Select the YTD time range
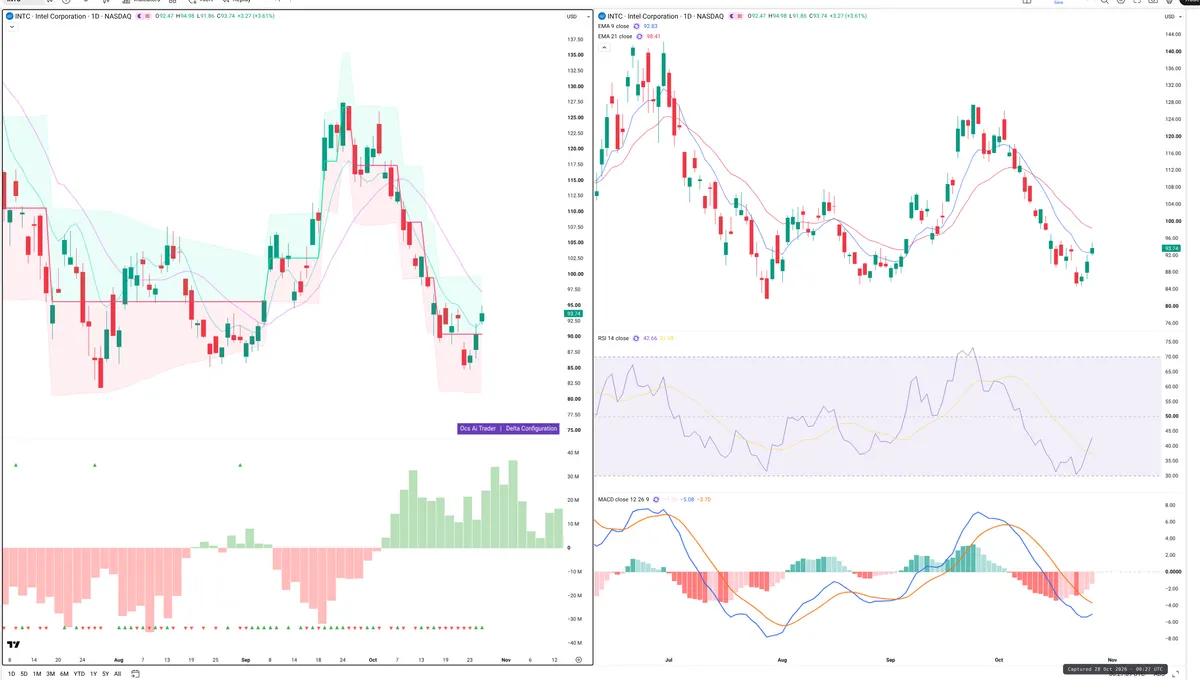This screenshot has height=680, width=1200. (79, 674)
